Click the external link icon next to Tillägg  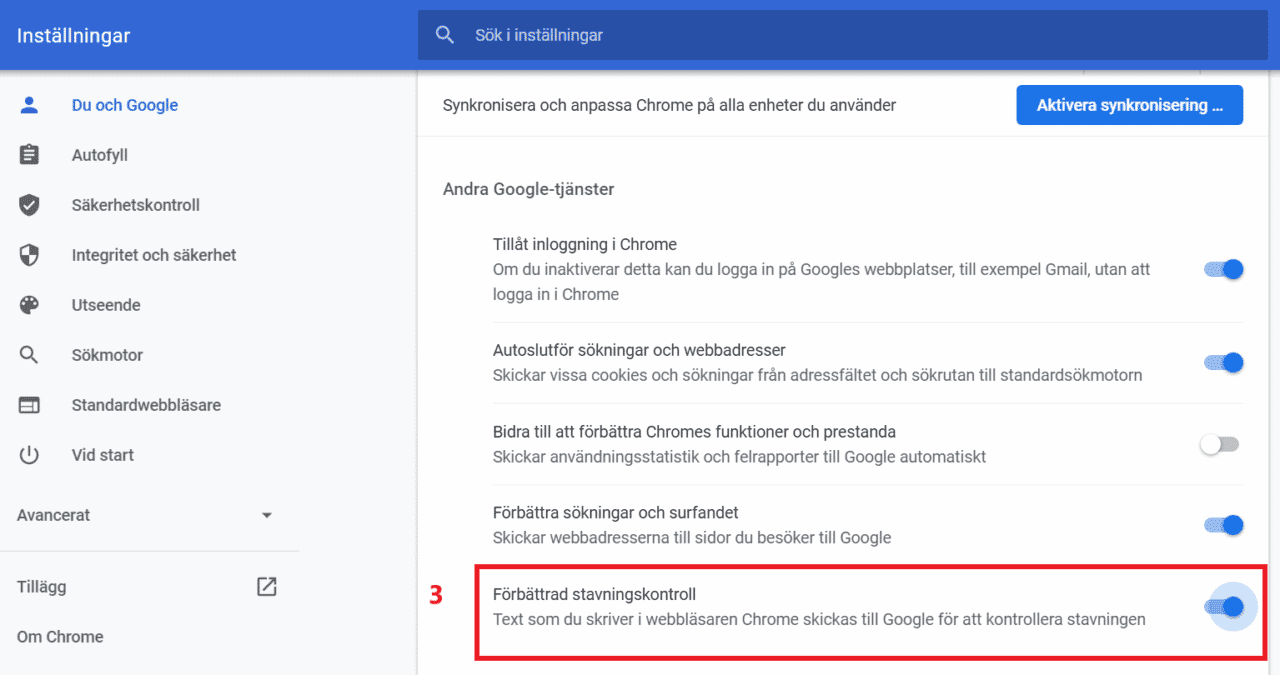pyautogui.click(x=267, y=587)
